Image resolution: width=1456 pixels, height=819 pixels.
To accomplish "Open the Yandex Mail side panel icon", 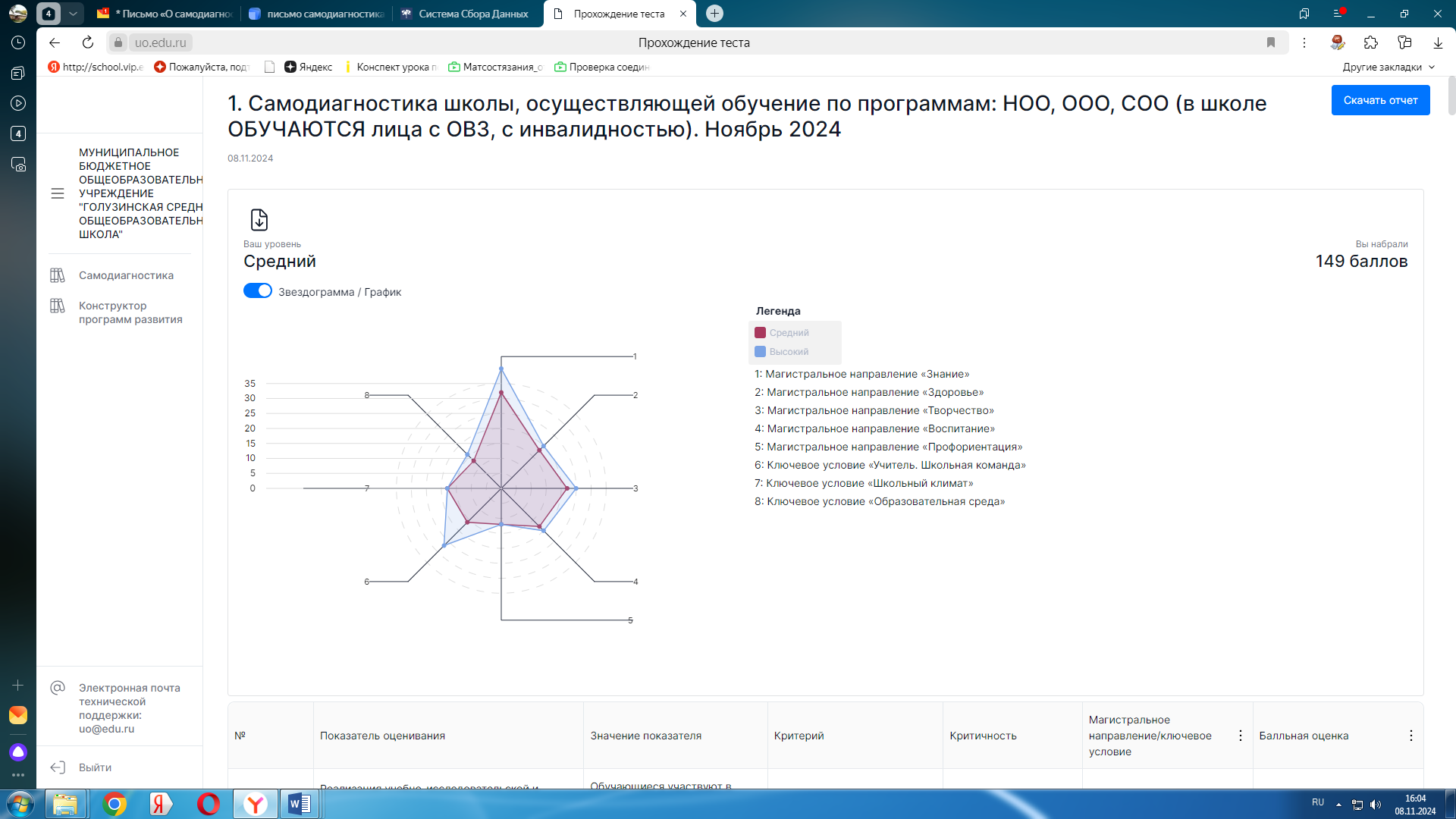I will point(18,715).
